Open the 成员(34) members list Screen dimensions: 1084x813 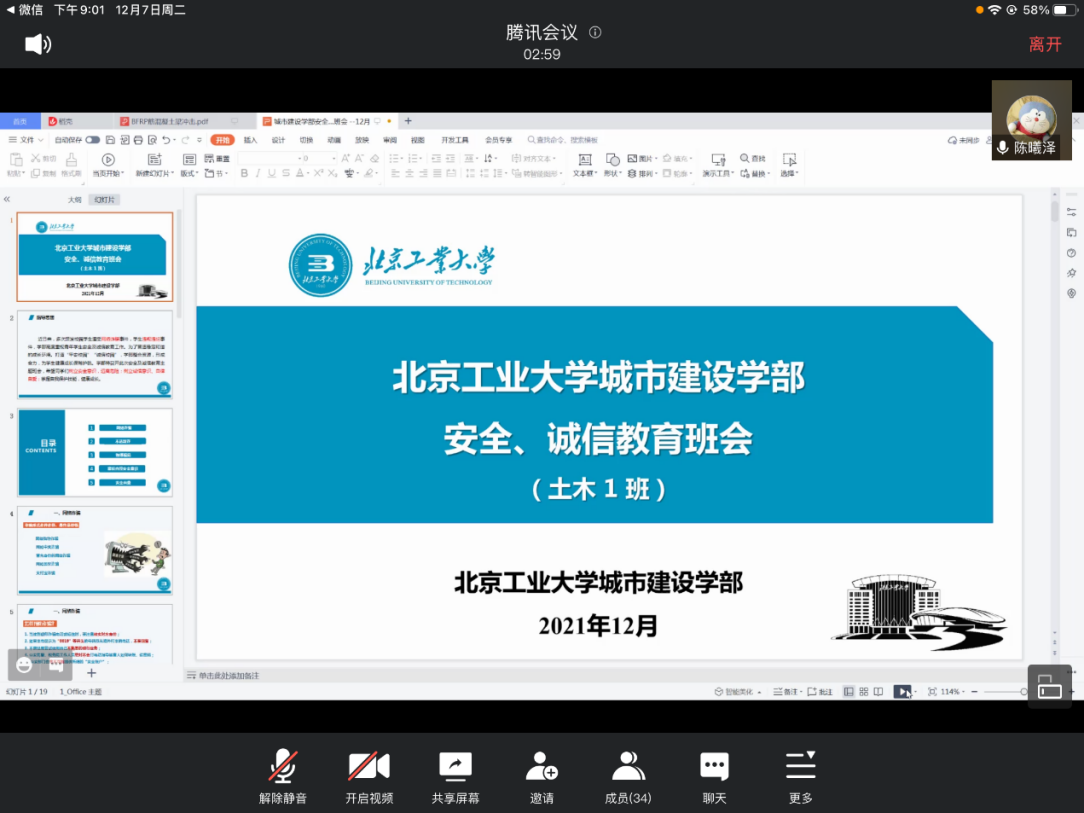coord(628,777)
